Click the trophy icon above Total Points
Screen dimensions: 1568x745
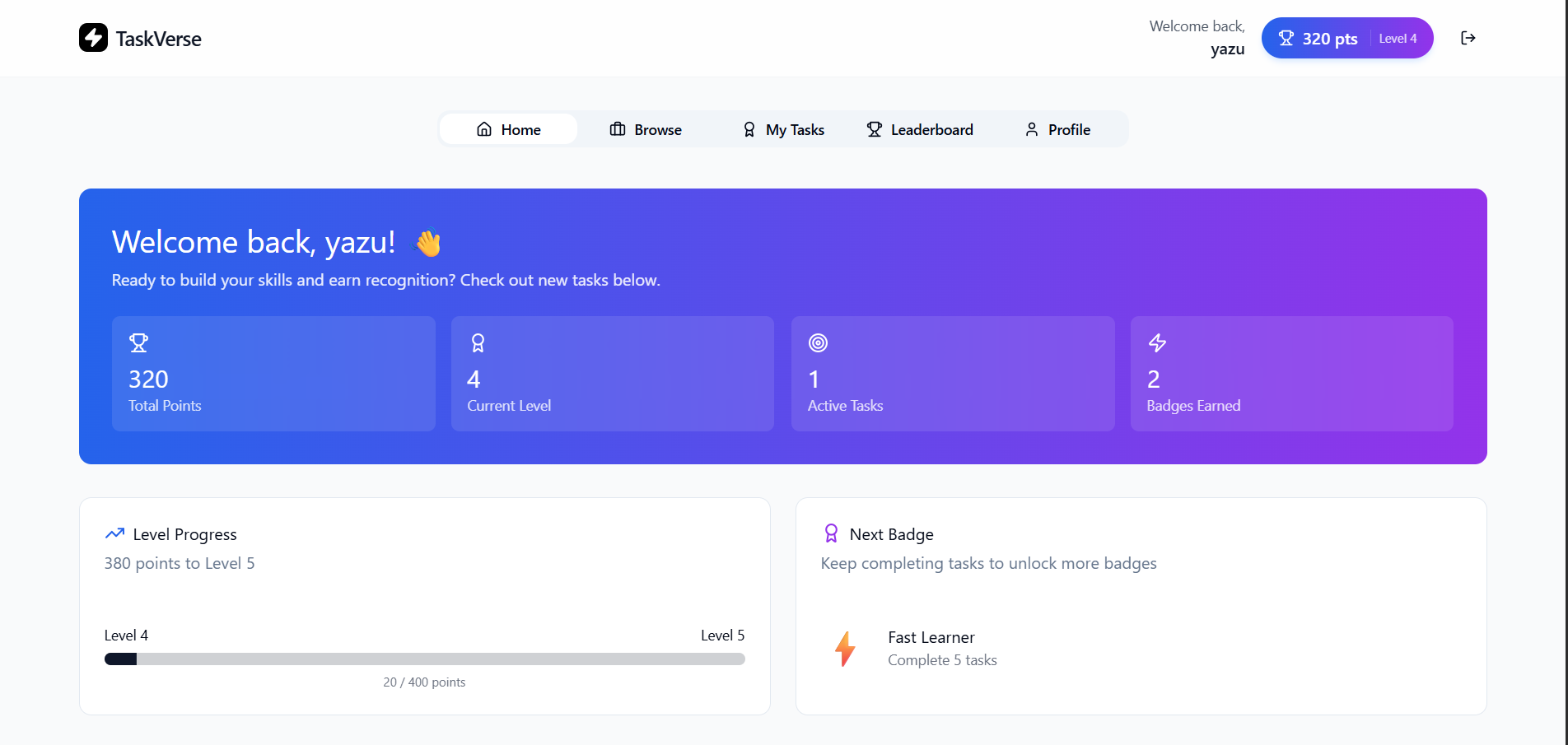pos(138,342)
